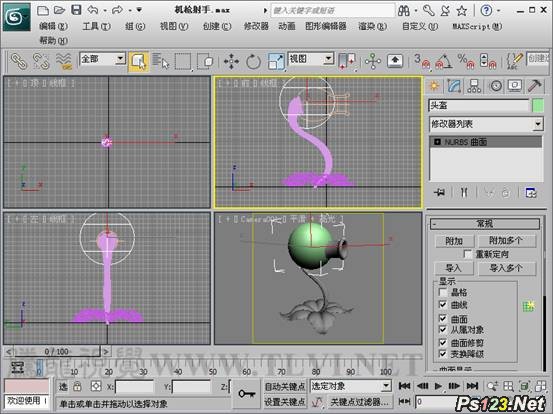Uncheck the 变换降级 checkbox
This screenshot has width=553, height=414.
click(443, 354)
